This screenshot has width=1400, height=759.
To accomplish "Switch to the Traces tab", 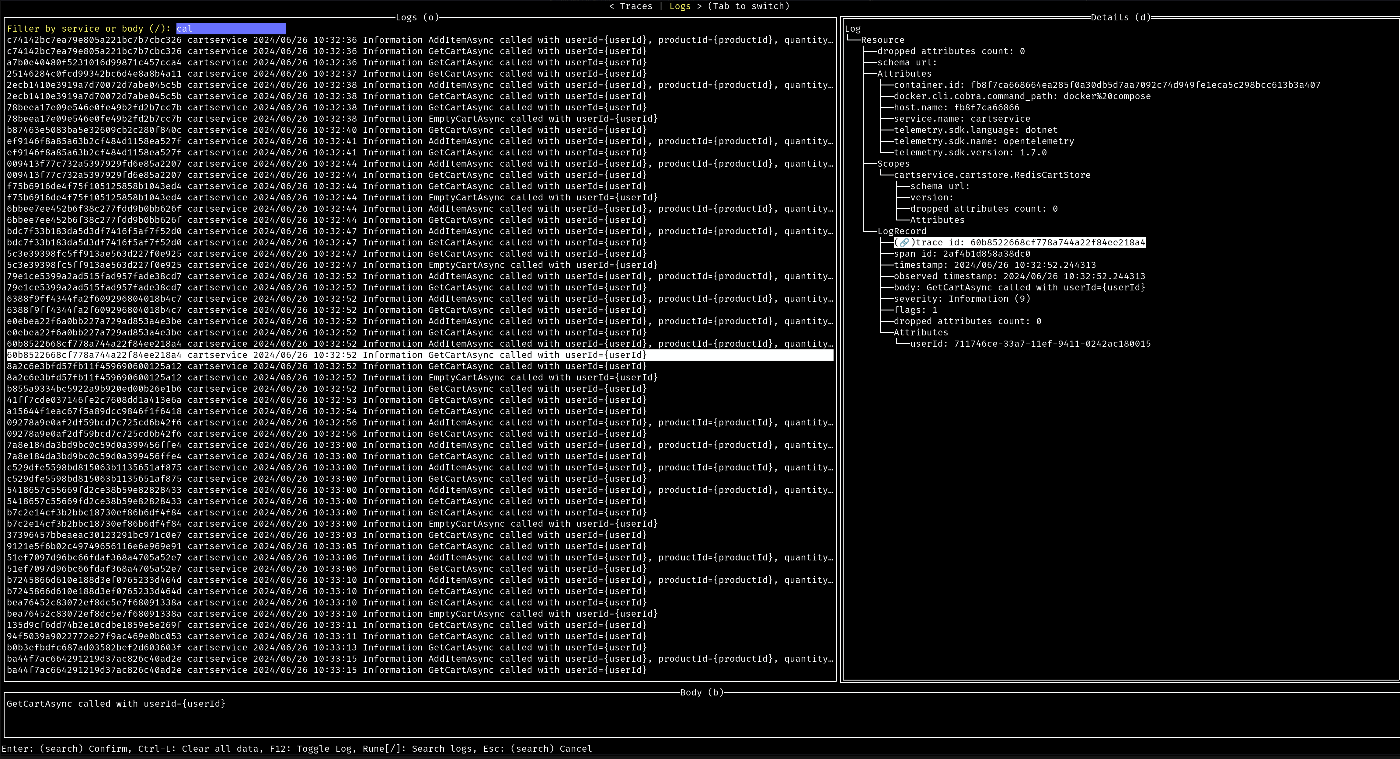I will [x=635, y=6].
